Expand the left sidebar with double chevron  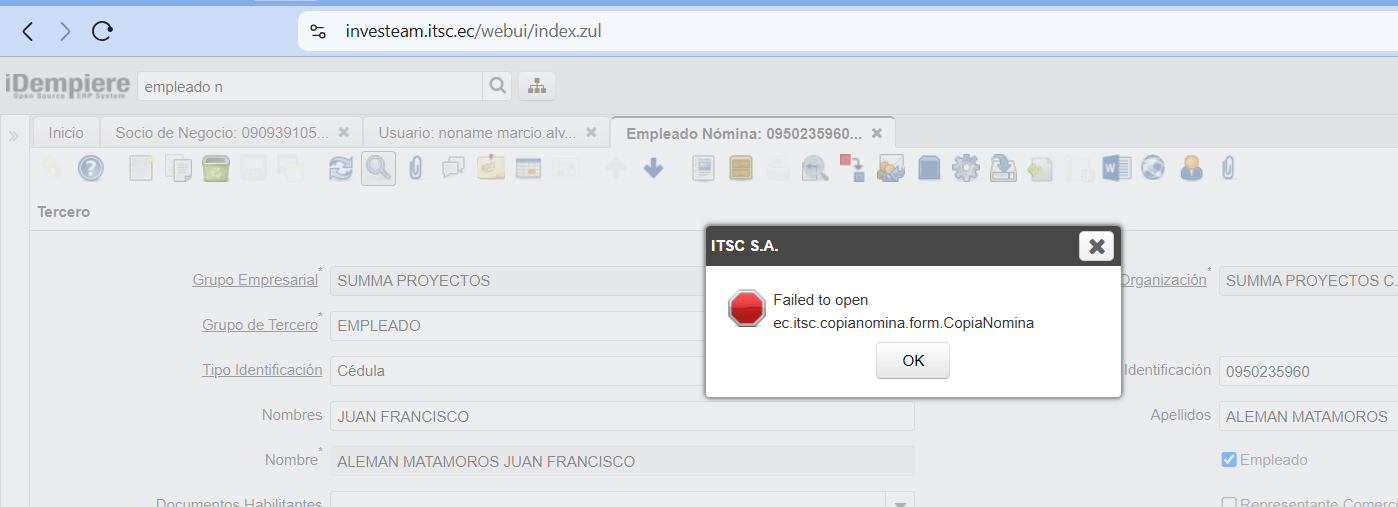(x=14, y=135)
